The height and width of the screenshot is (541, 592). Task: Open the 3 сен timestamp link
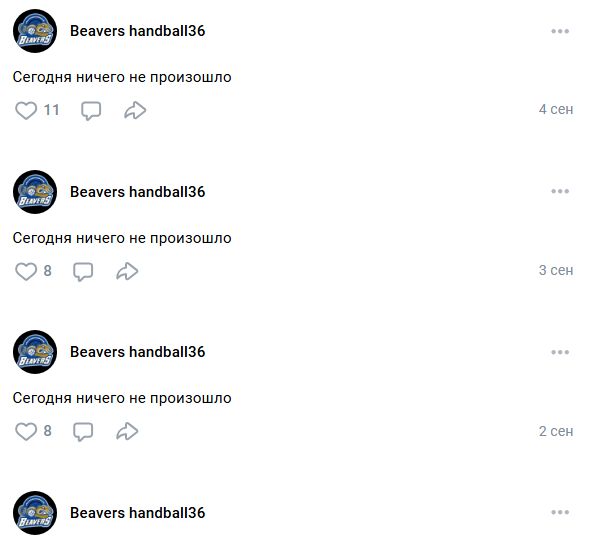(556, 270)
